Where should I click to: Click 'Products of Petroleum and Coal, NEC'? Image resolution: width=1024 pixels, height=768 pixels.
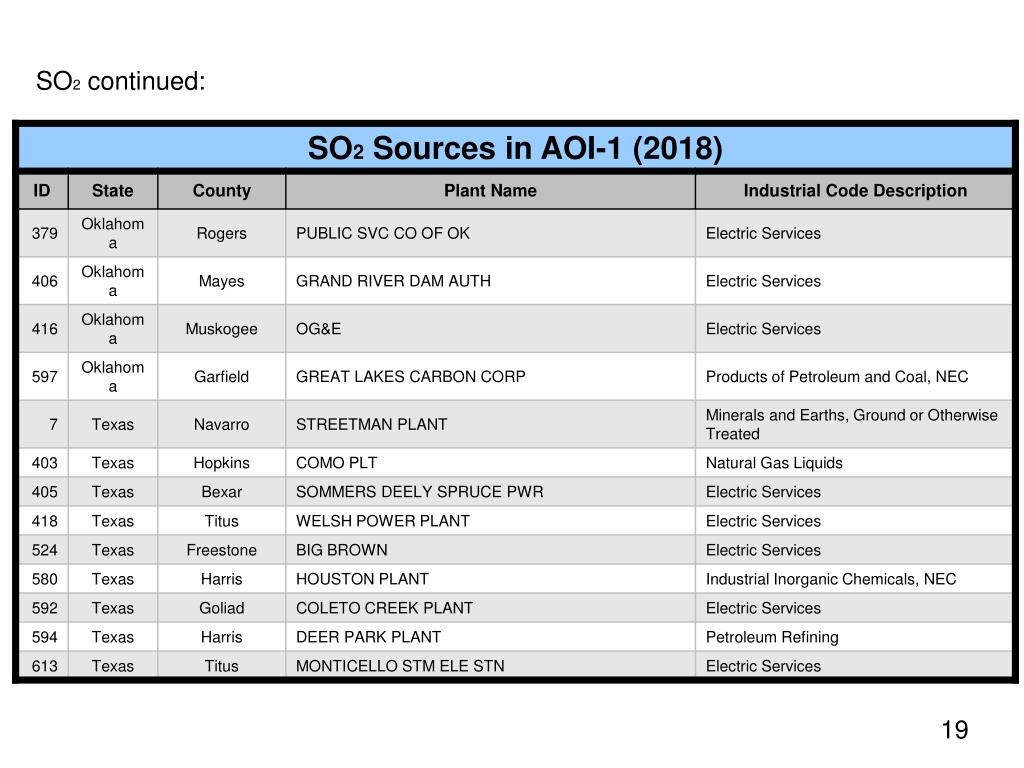click(x=837, y=377)
